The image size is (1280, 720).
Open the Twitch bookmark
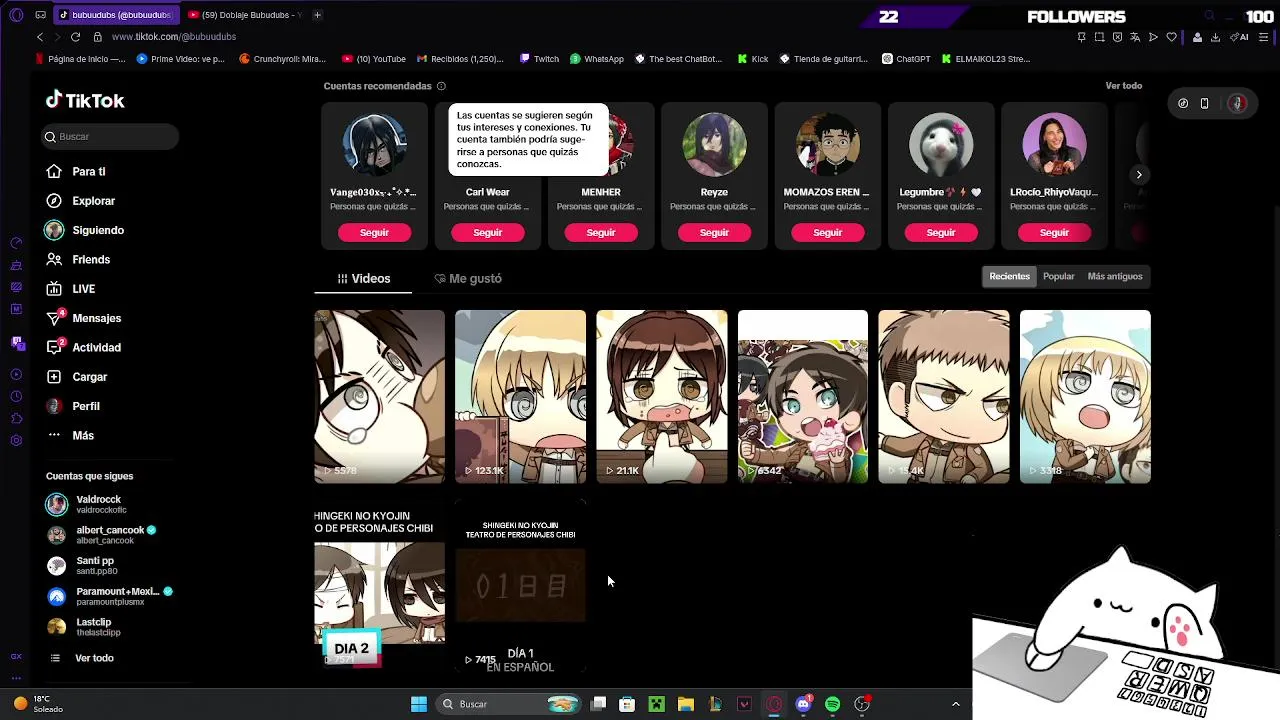coord(540,59)
